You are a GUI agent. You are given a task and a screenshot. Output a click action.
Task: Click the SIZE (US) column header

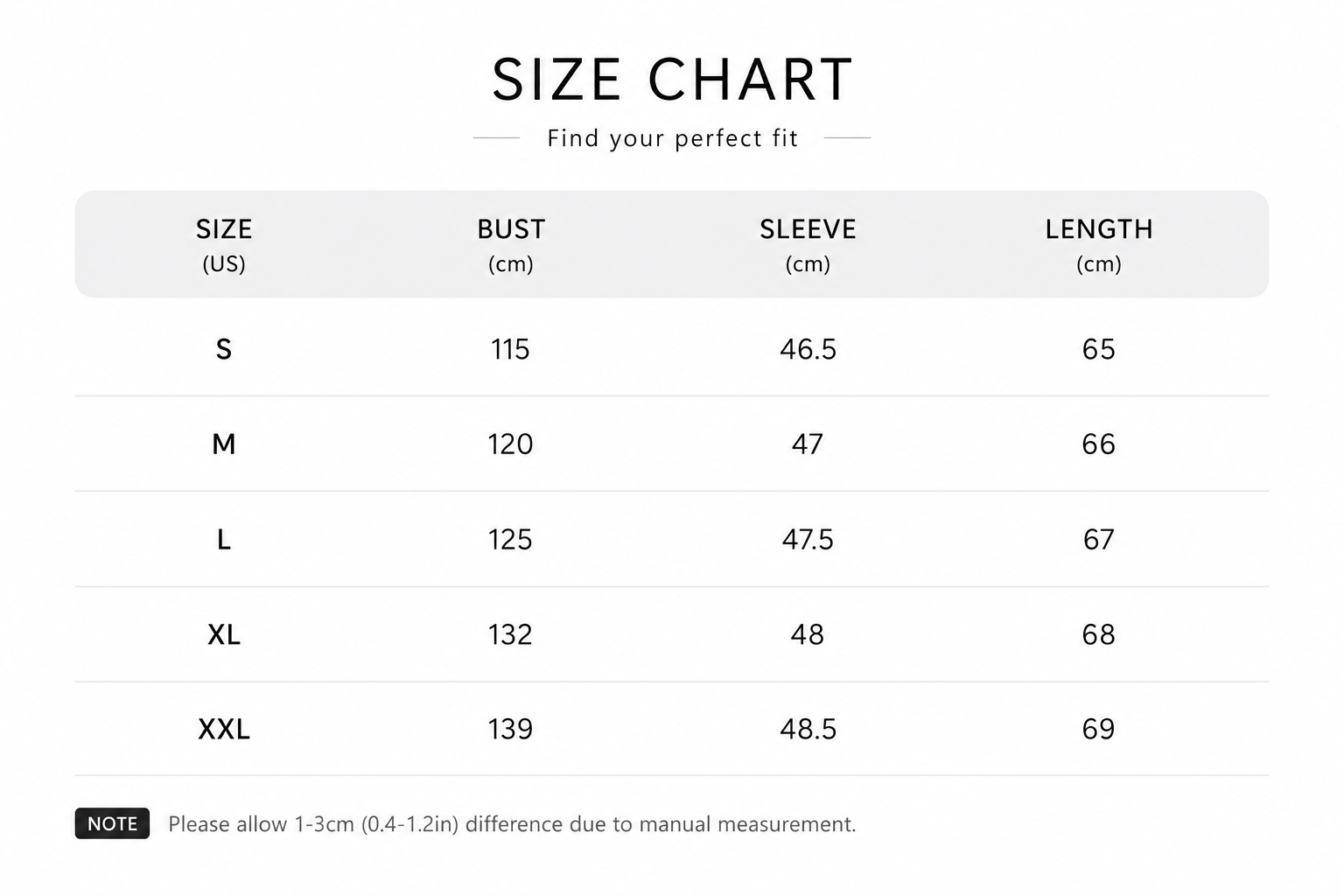224,245
